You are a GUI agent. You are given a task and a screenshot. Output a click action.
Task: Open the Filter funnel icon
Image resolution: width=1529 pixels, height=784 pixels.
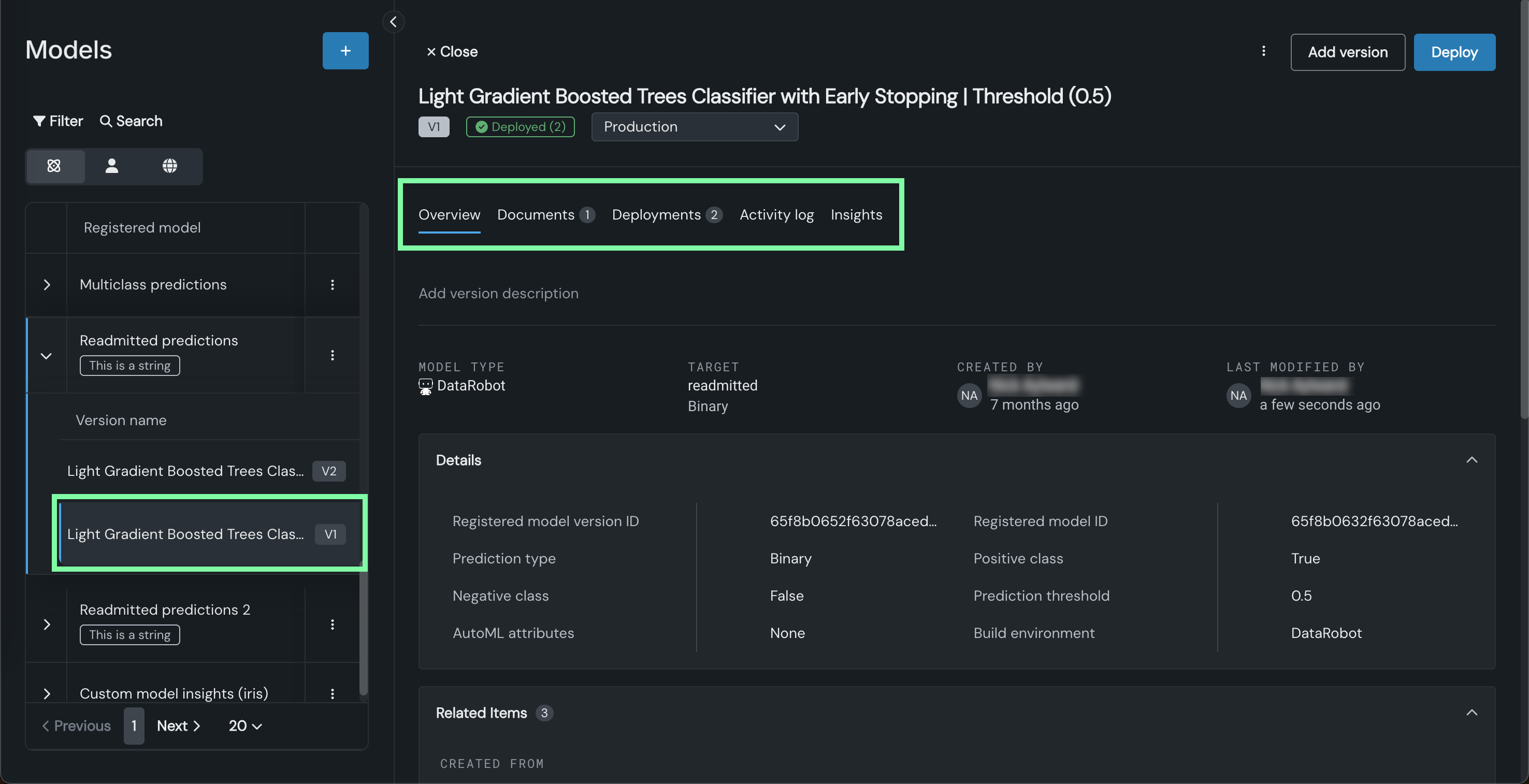click(39, 121)
